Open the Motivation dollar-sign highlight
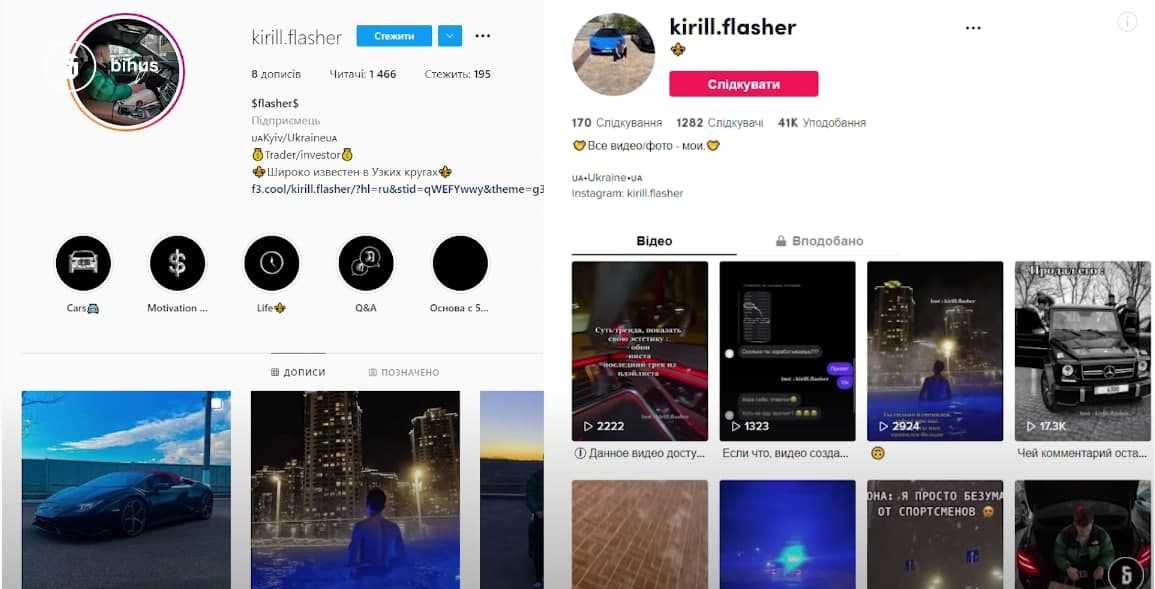1155x589 pixels. 178,264
